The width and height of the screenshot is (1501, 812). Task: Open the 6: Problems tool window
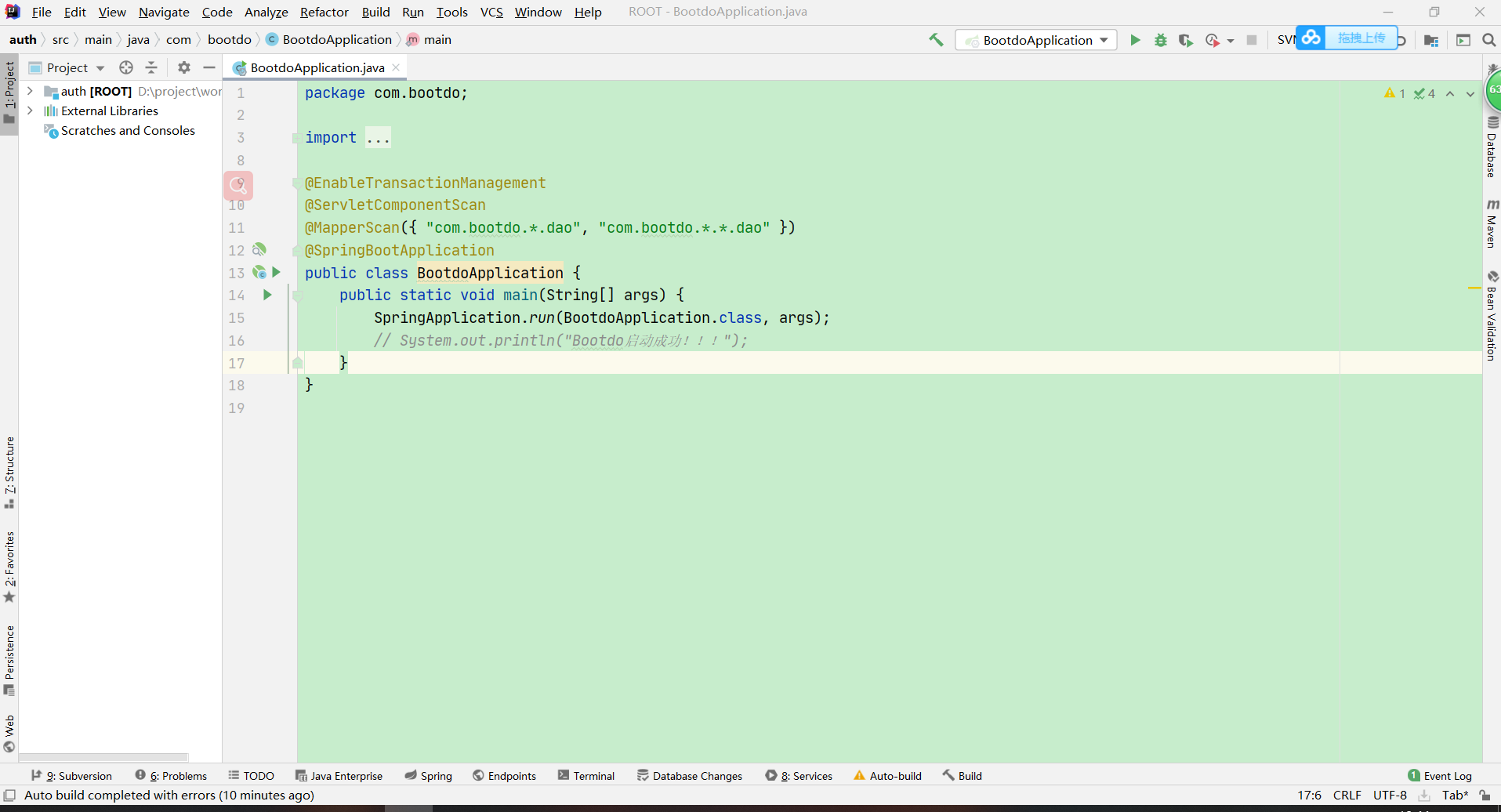tap(171, 775)
